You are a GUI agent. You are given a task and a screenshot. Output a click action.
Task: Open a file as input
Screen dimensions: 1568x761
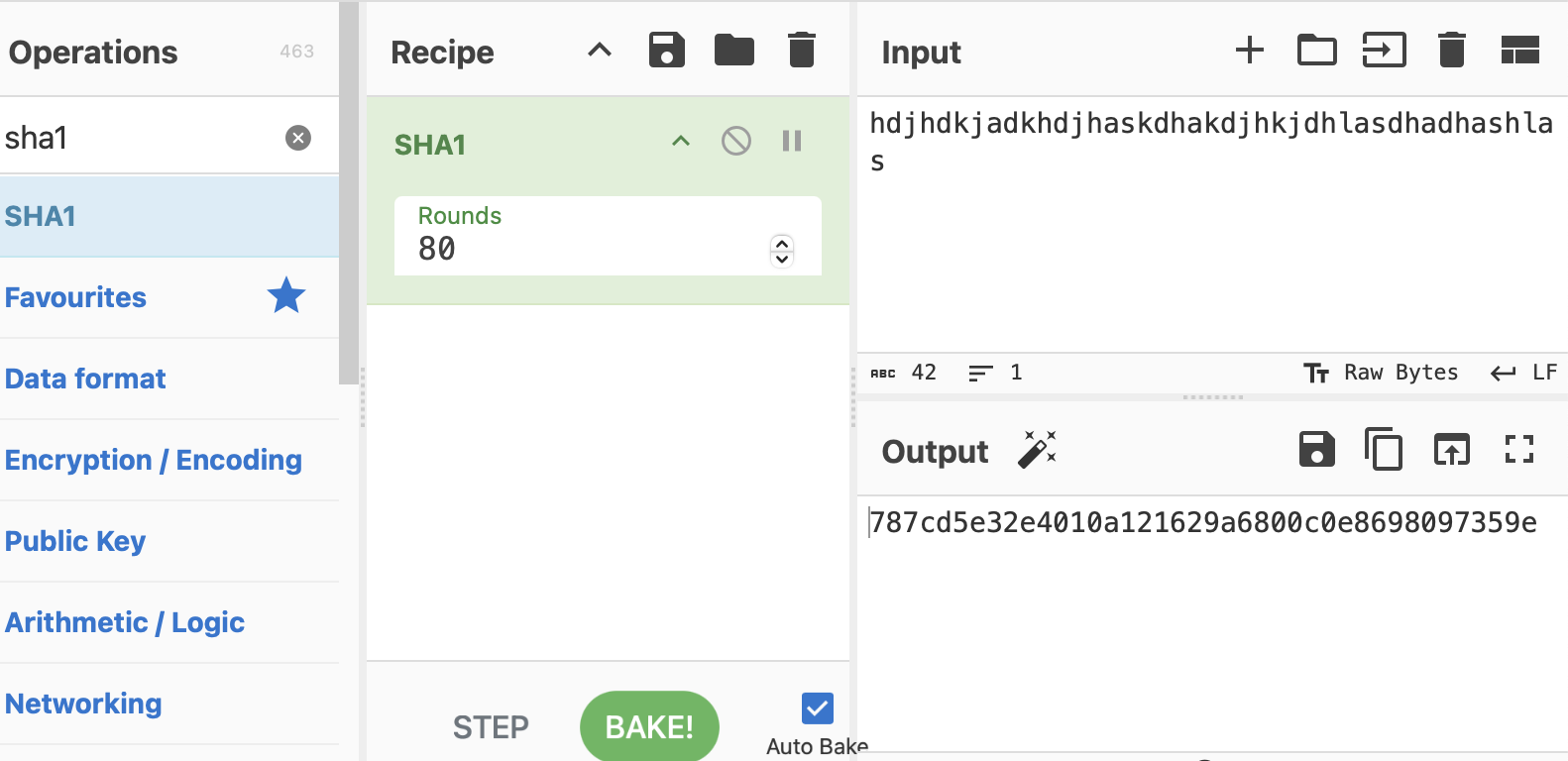(x=1384, y=50)
